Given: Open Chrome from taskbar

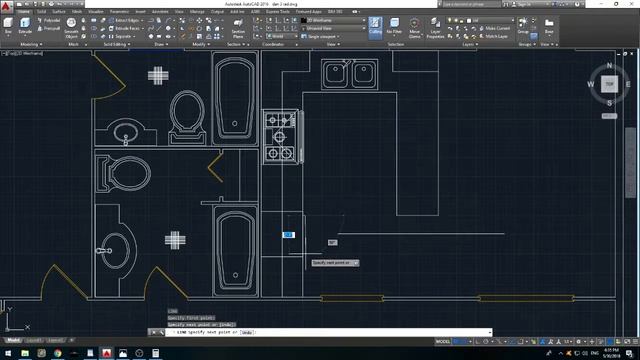Looking at the screenshot, I should click(x=58, y=353).
